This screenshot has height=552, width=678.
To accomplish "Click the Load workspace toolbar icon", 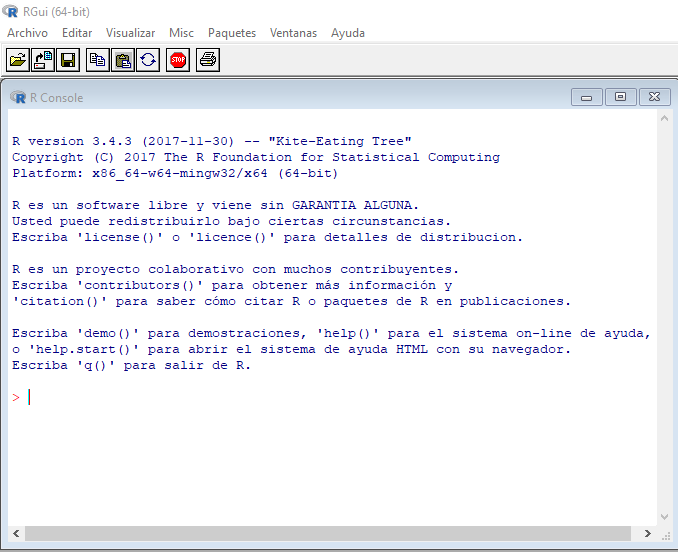I will pyautogui.click(x=43, y=60).
